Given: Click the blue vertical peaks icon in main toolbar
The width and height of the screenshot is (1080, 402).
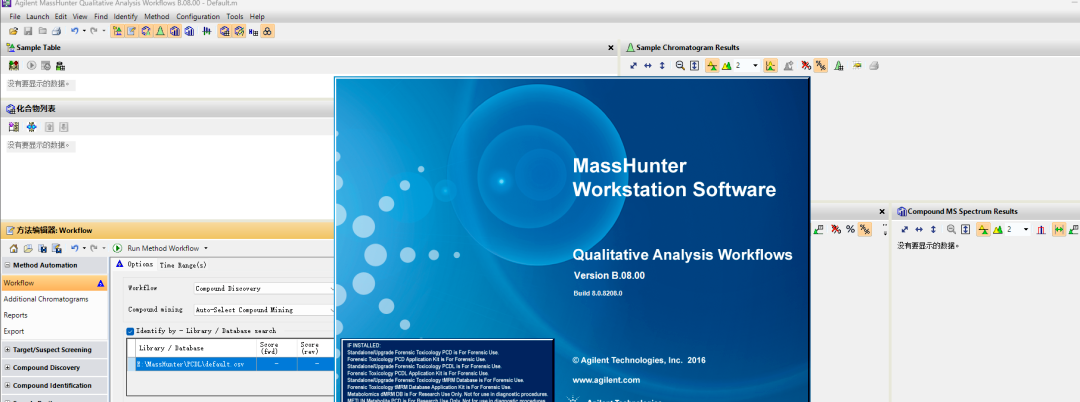Looking at the screenshot, I should pos(207,31).
